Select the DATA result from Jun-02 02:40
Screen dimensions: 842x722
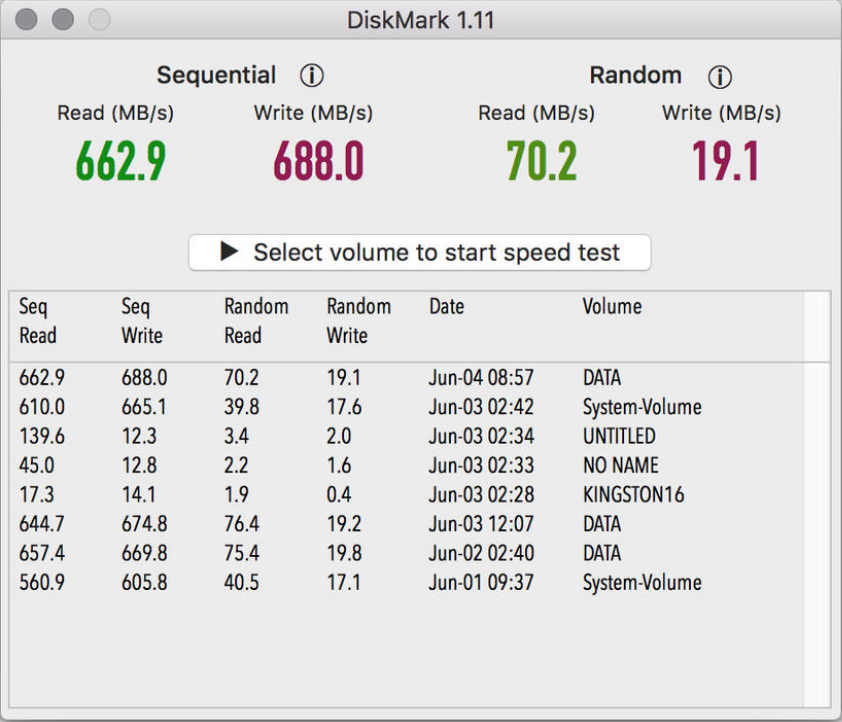[400, 553]
